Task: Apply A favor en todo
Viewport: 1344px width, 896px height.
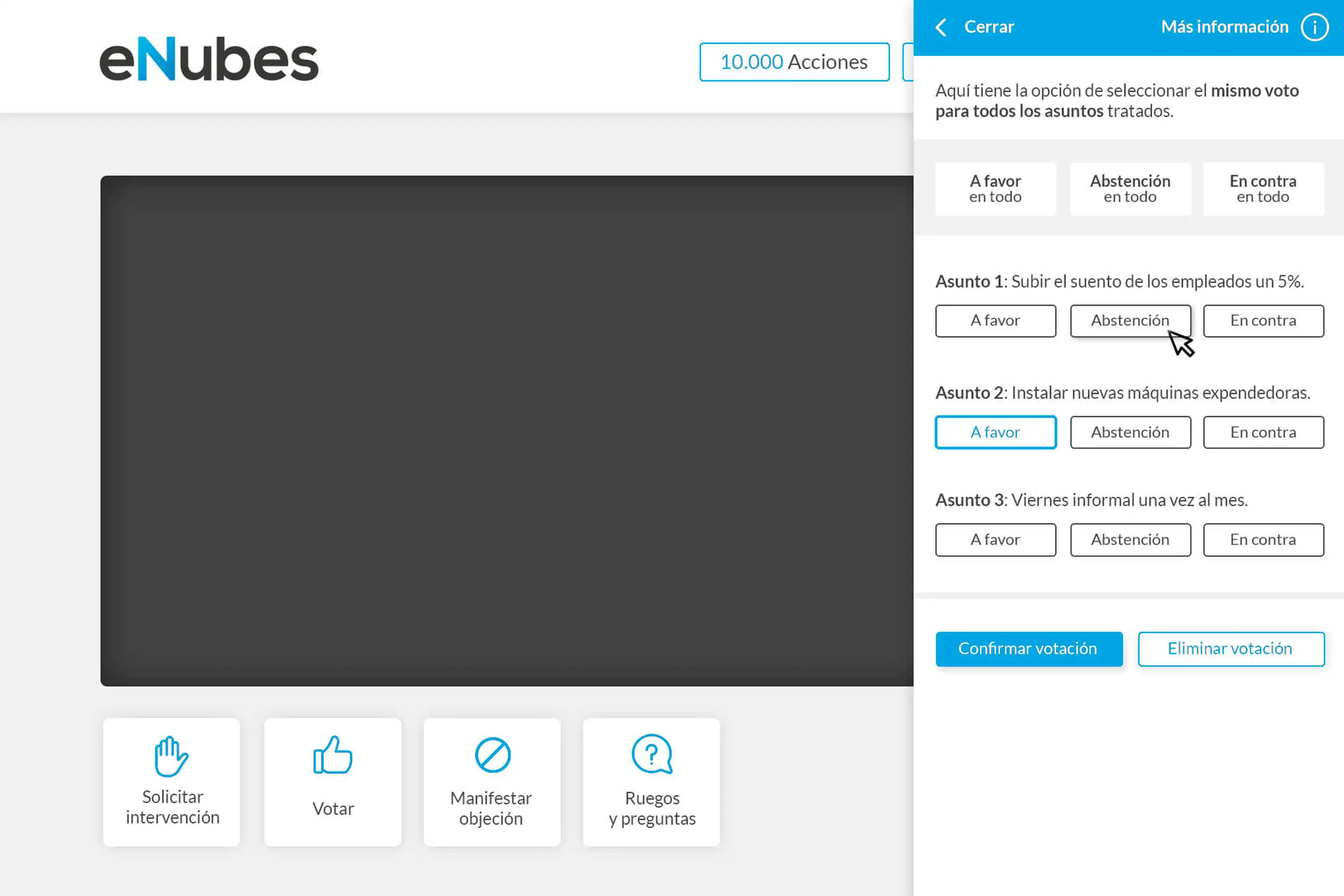Action: (995, 189)
